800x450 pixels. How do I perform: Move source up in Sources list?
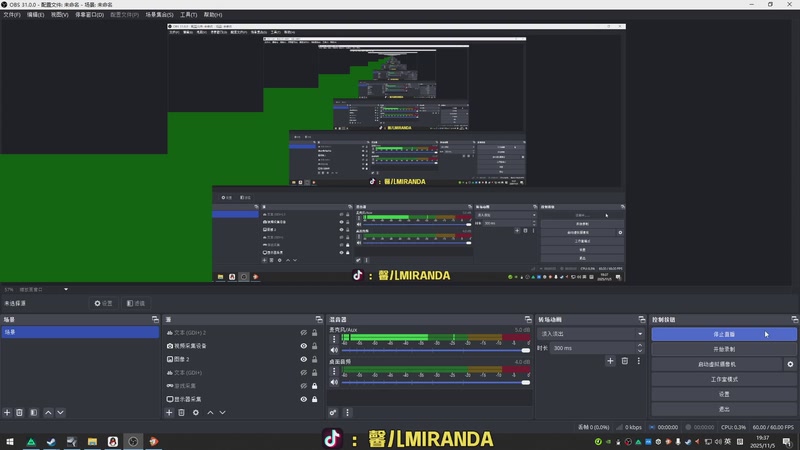point(210,412)
